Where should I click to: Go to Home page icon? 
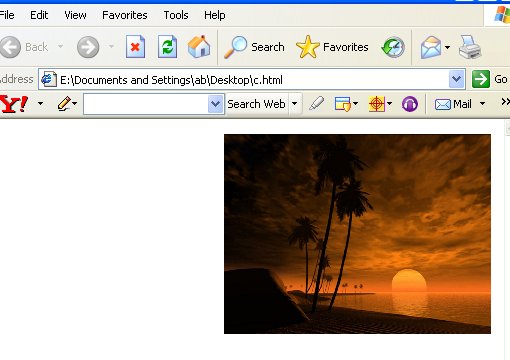(x=199, y=47)
